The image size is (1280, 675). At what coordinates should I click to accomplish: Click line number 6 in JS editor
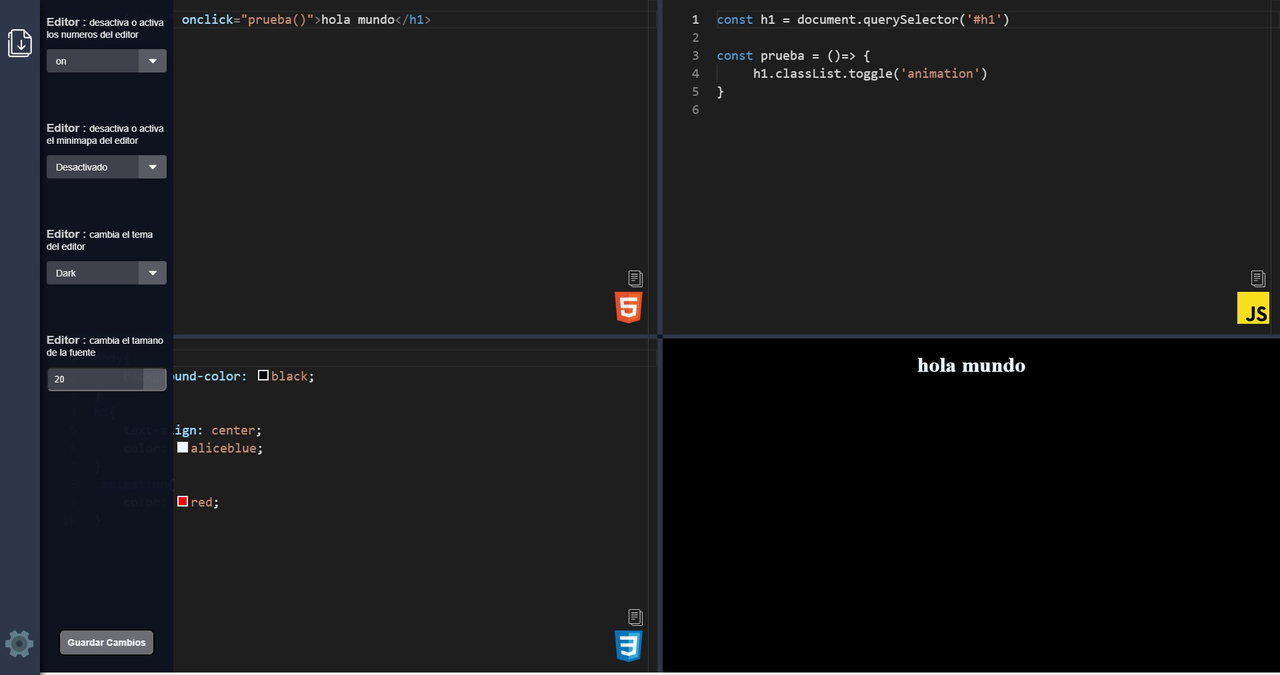click(695, 110)
